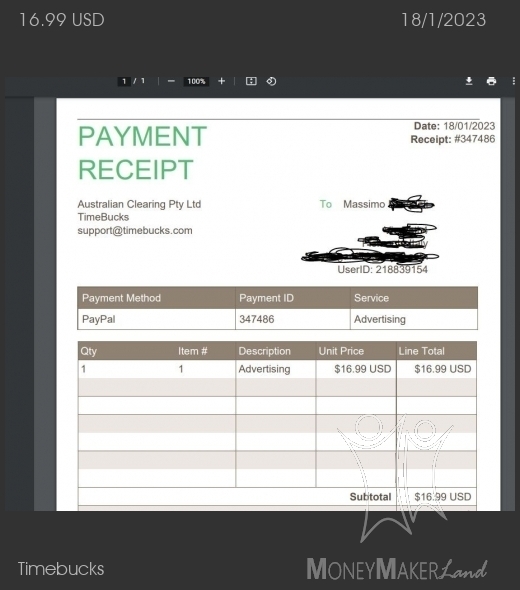
Task: Click the 'Massimo' recipient name
Action: click(364, 204)
